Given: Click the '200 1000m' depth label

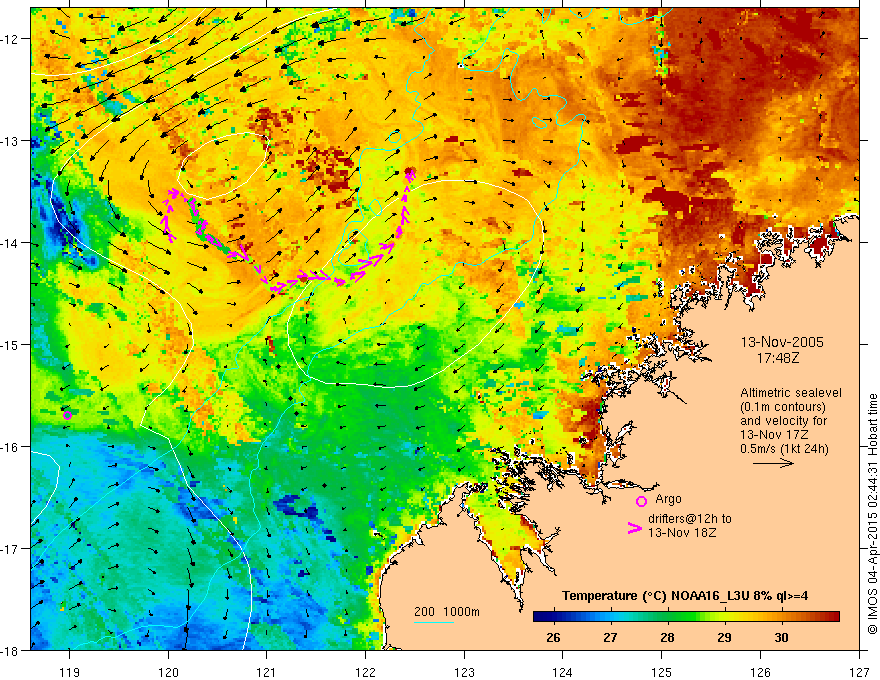Looking at the screenshot, I should click(x=447, y=612).
